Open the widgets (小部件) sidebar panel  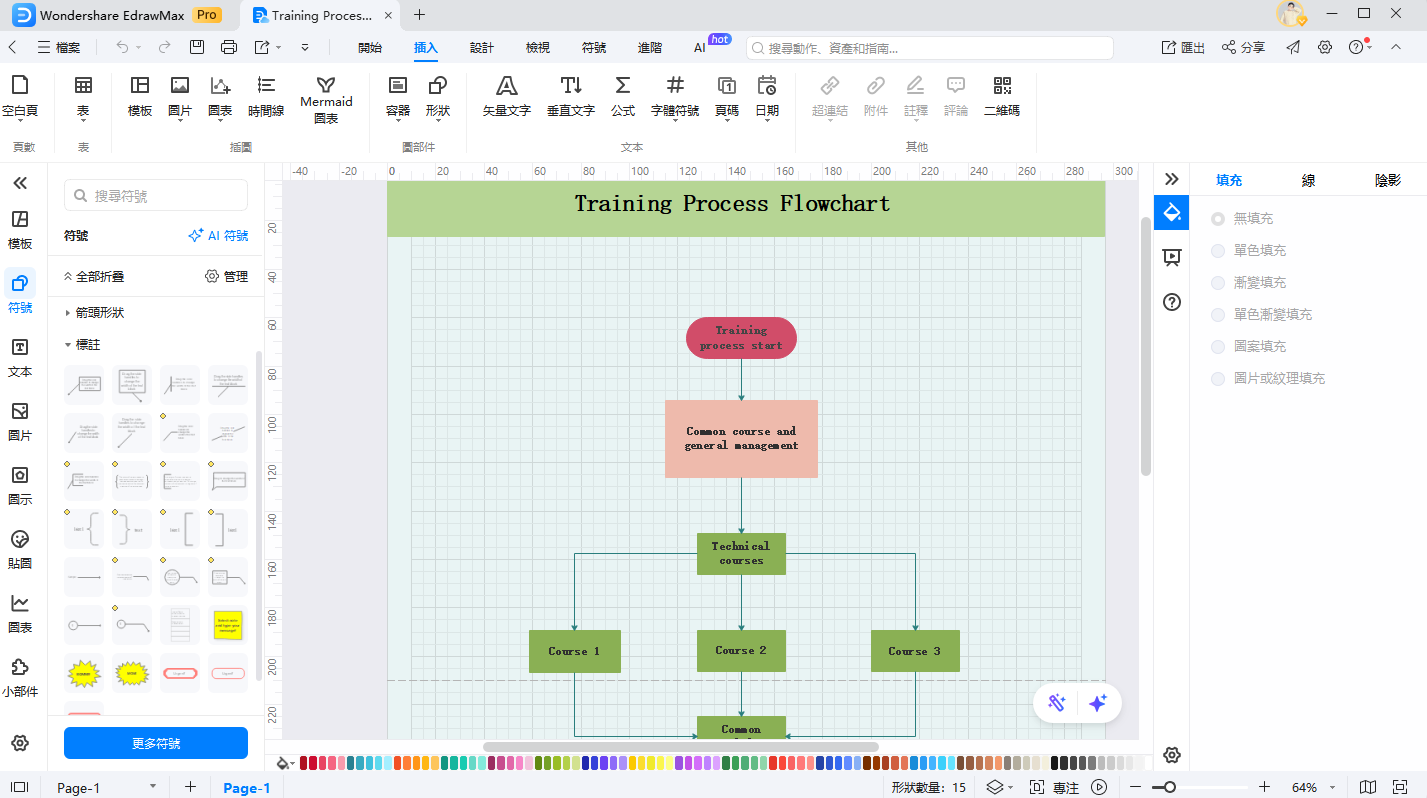(x=20, y=677)
